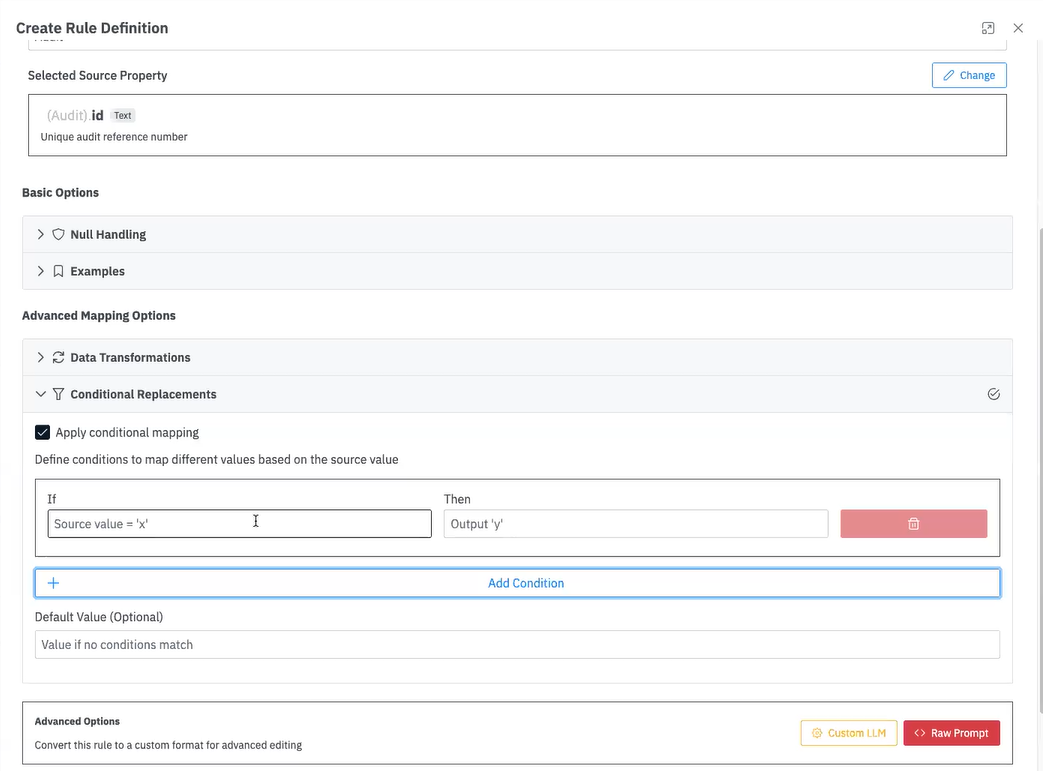Click the Change source property button

968,75
